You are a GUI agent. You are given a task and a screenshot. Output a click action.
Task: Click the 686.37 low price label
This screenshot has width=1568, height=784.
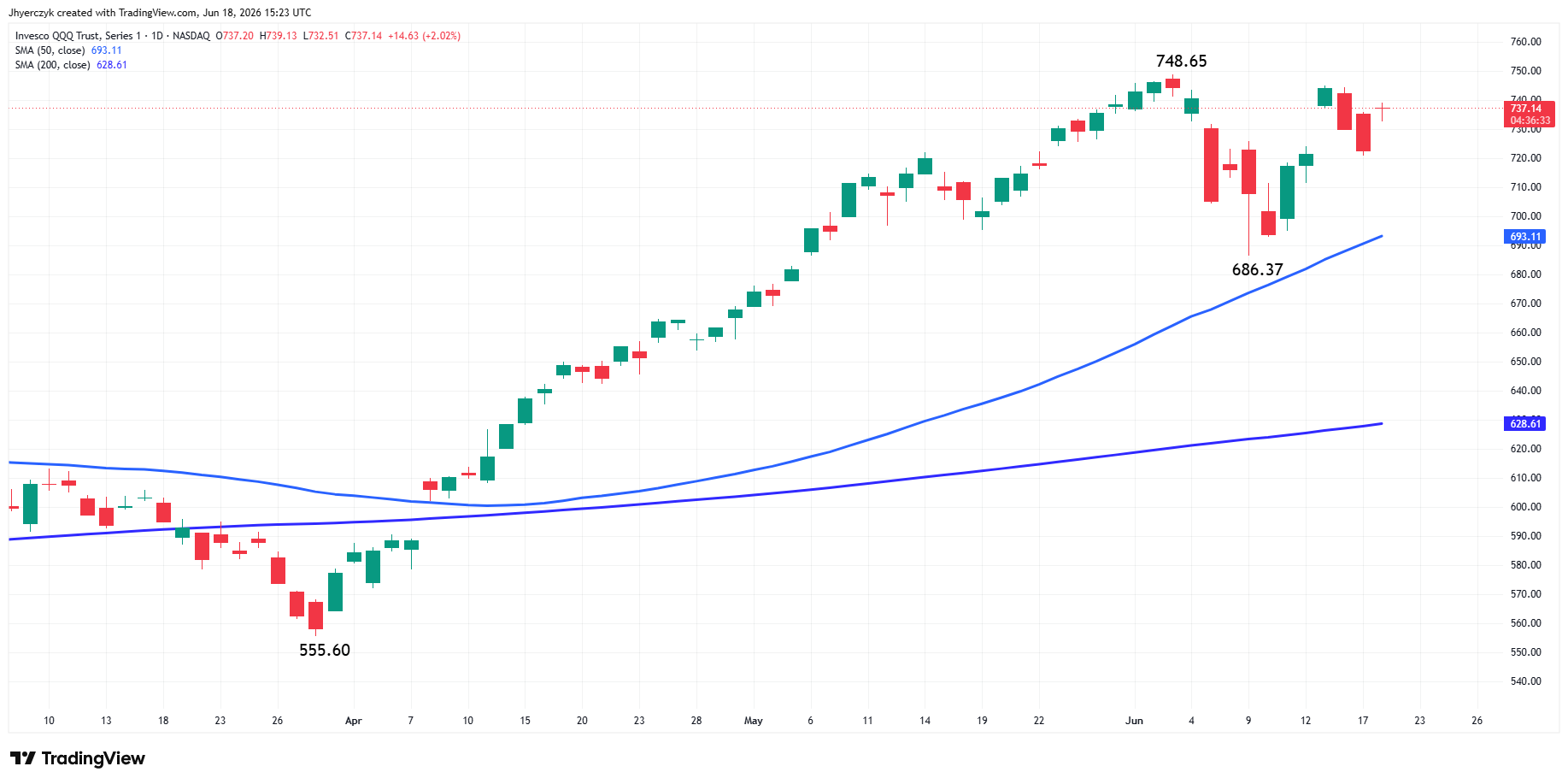point(1257,269)
